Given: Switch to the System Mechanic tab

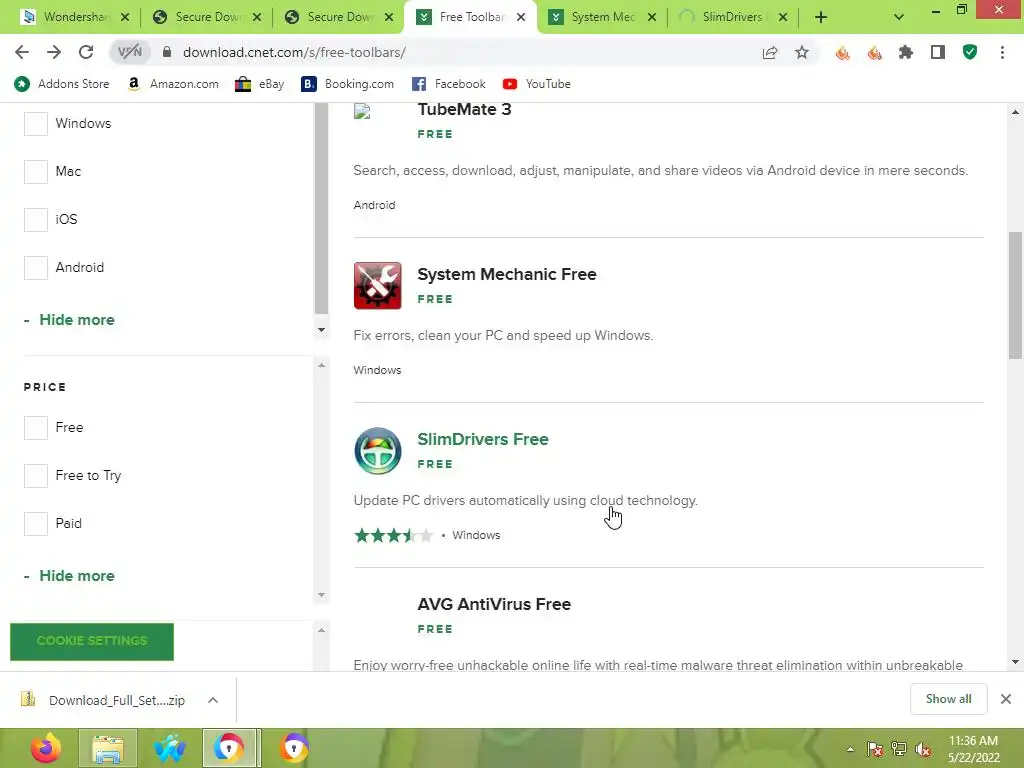Looking at the screenshot, I should 602,17.
